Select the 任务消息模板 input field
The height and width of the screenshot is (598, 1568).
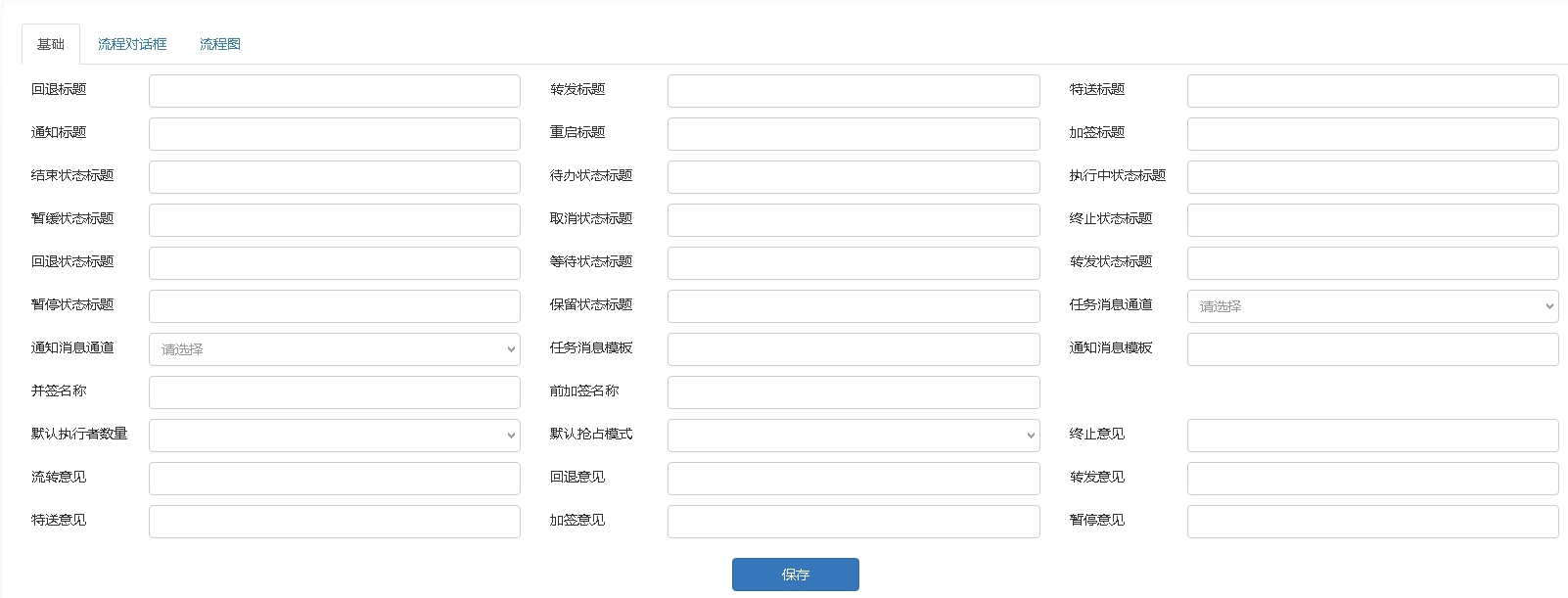click(x=853, y=349)
